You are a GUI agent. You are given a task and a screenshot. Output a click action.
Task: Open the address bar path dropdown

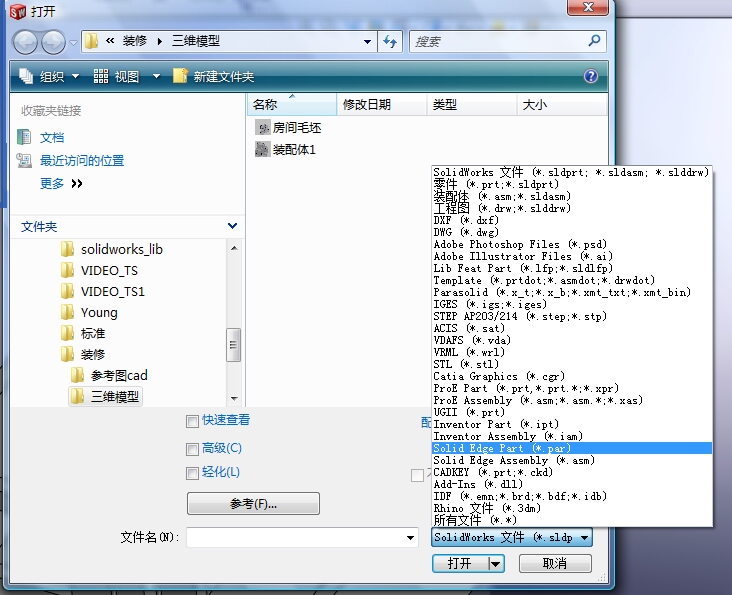[x=368, y=42]
